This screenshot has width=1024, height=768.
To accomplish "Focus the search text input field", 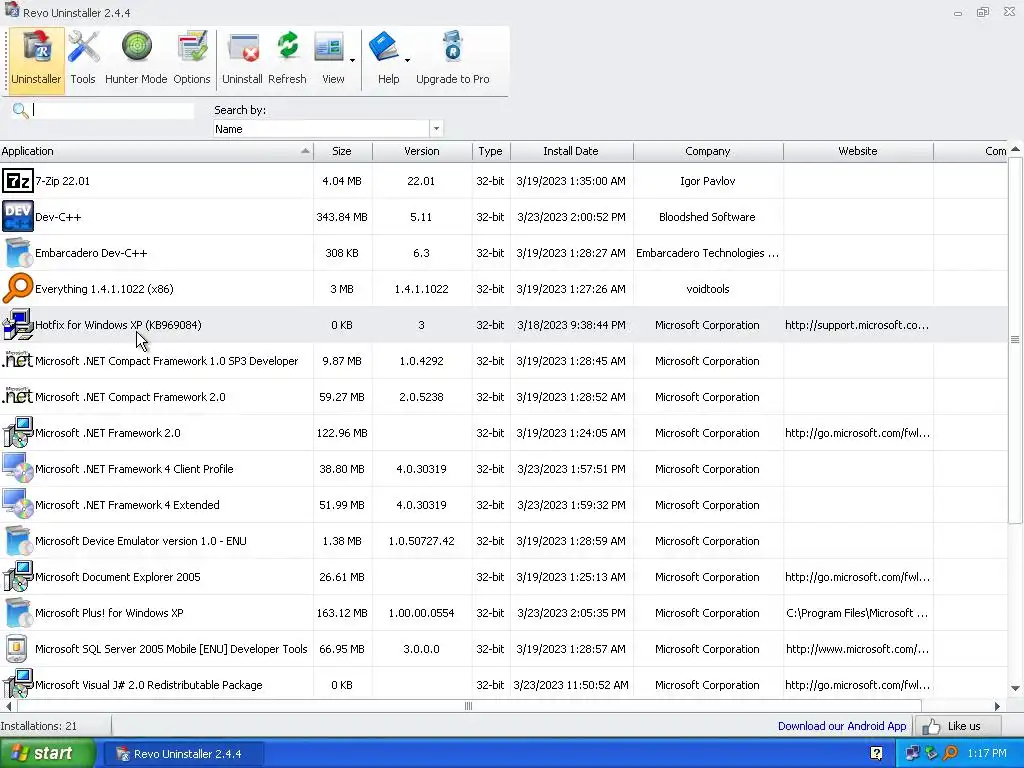I will (x=112, y=110).
